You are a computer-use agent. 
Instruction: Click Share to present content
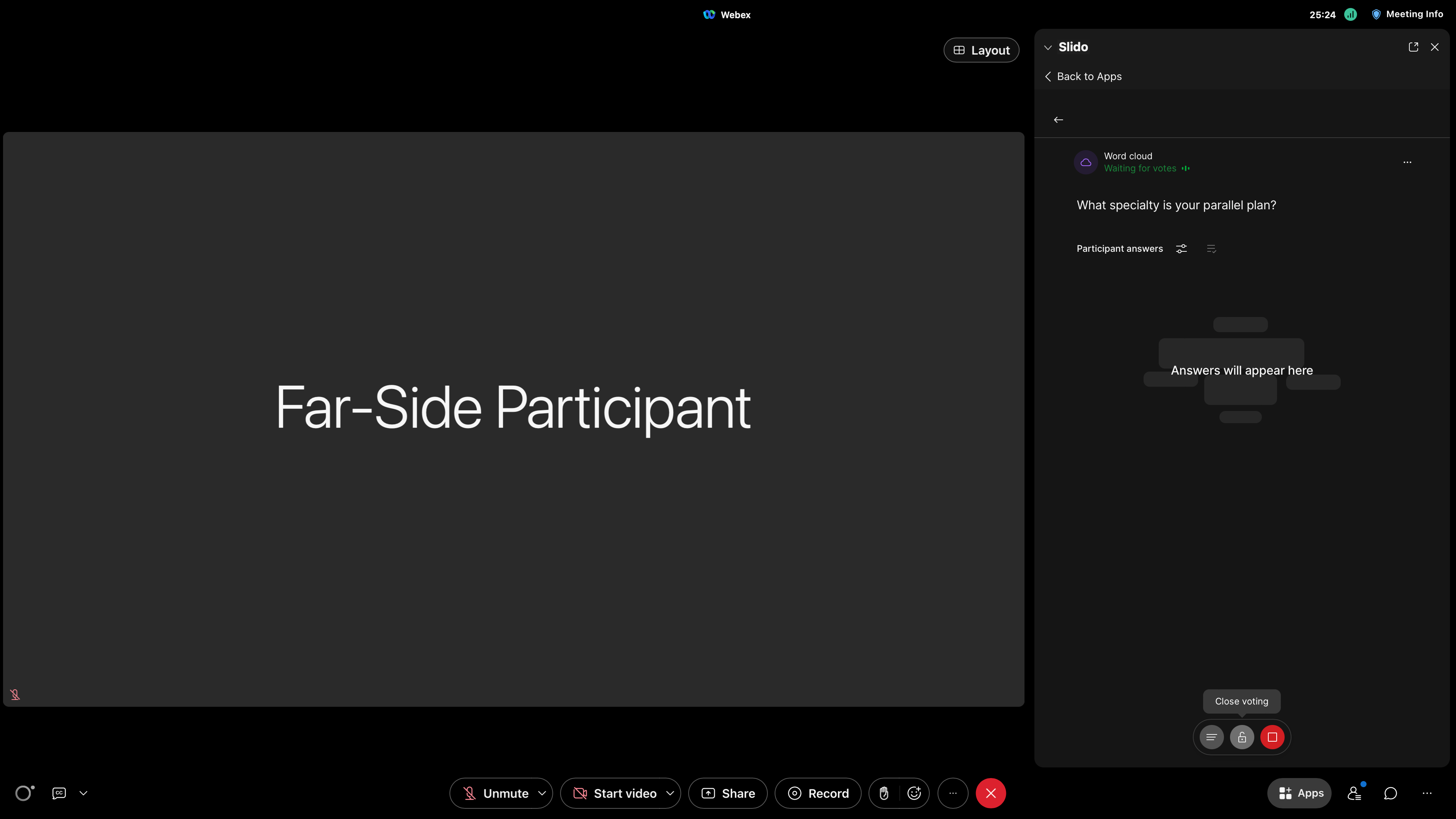coord(728,793)
